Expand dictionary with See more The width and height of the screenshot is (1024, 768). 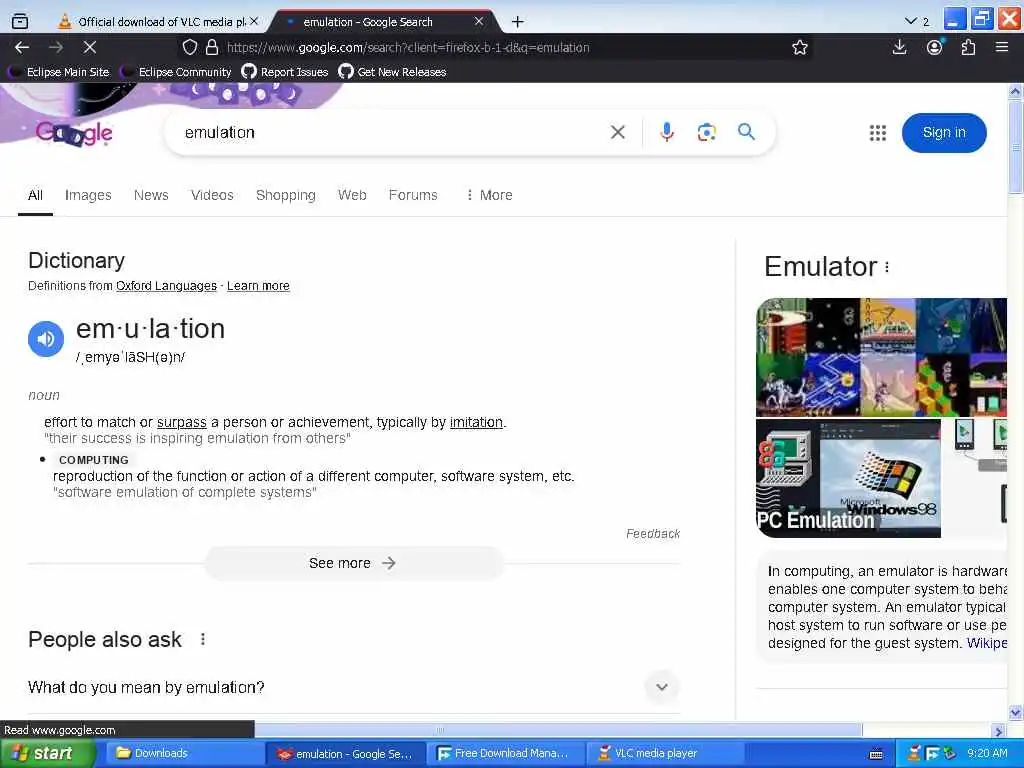pyautogui.click(x=353, y=563)
